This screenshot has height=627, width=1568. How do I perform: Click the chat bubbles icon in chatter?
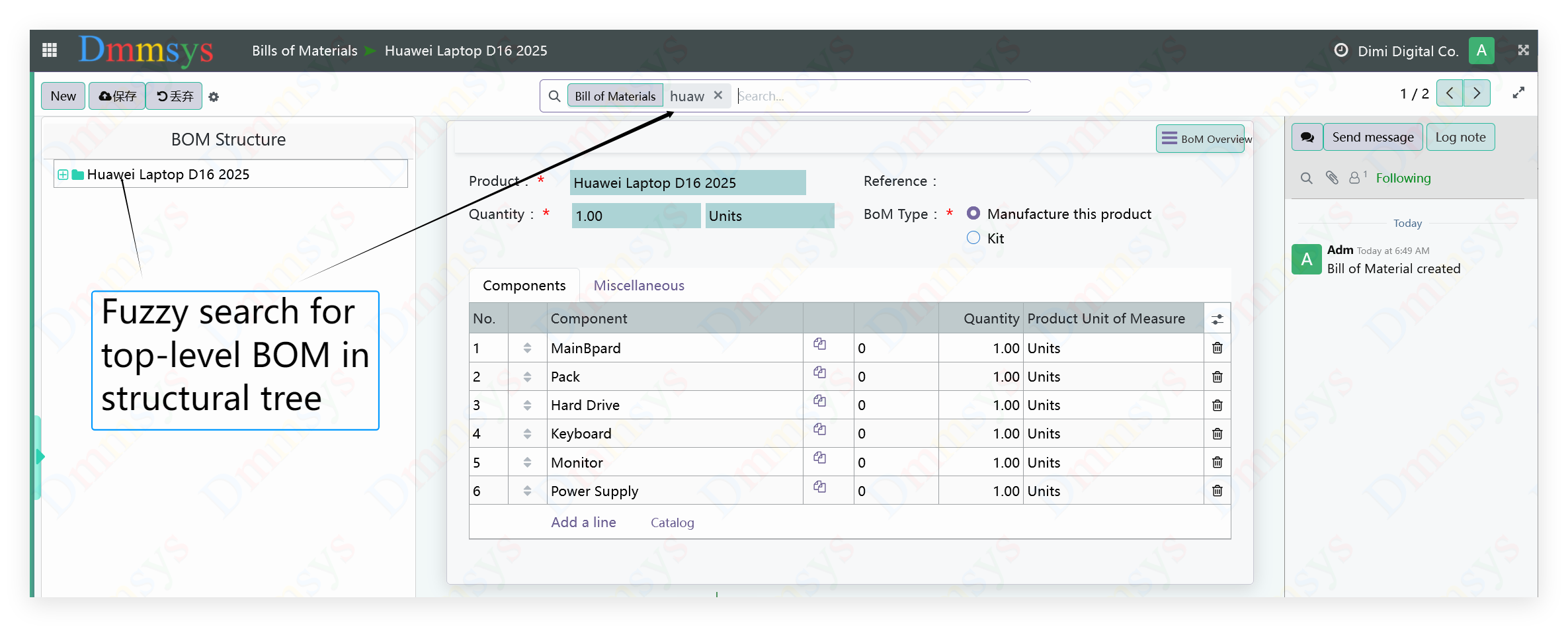1307,137
